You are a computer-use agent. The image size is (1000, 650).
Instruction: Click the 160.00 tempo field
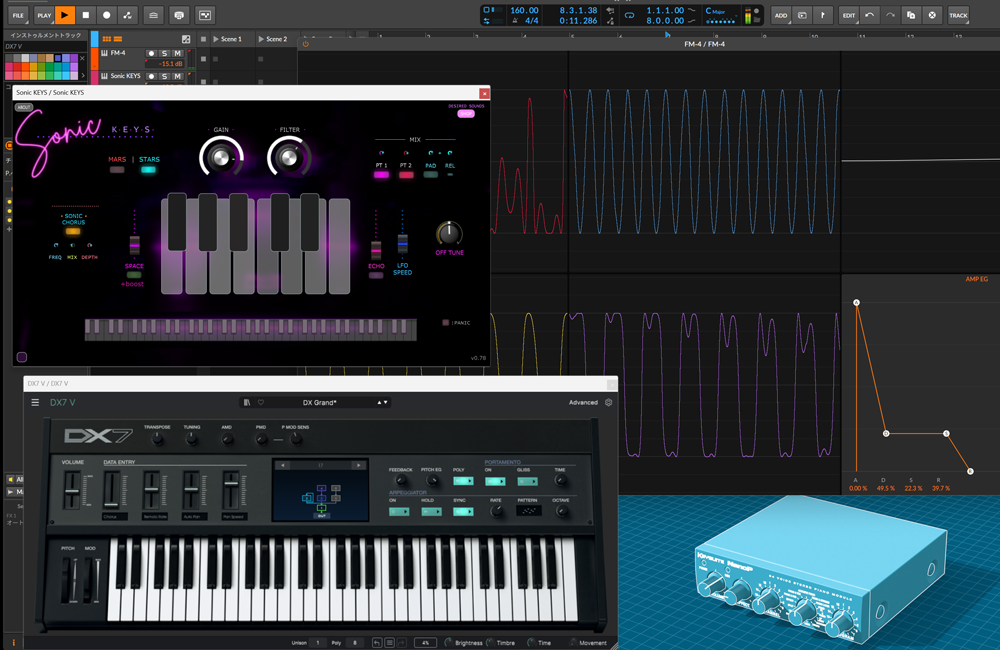(524, 10)
